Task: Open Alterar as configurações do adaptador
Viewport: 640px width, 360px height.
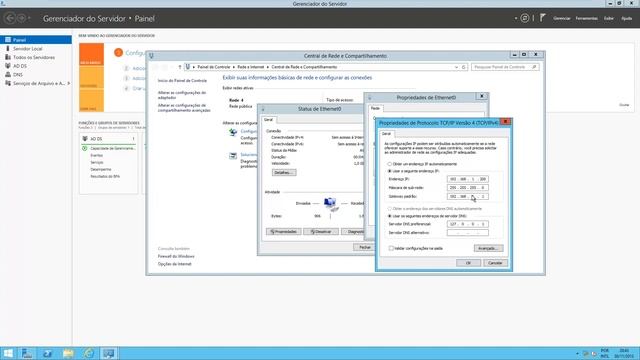Action: pos(182,95)
